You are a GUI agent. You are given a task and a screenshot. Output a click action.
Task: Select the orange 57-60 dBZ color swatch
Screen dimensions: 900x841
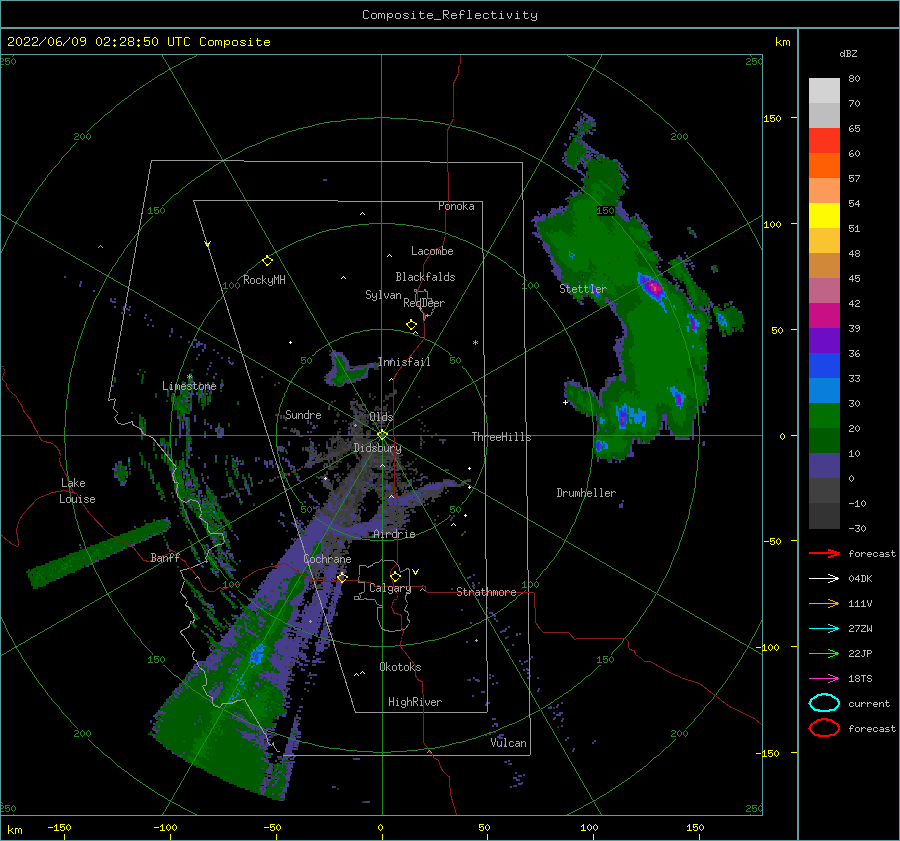coord(824,165)
